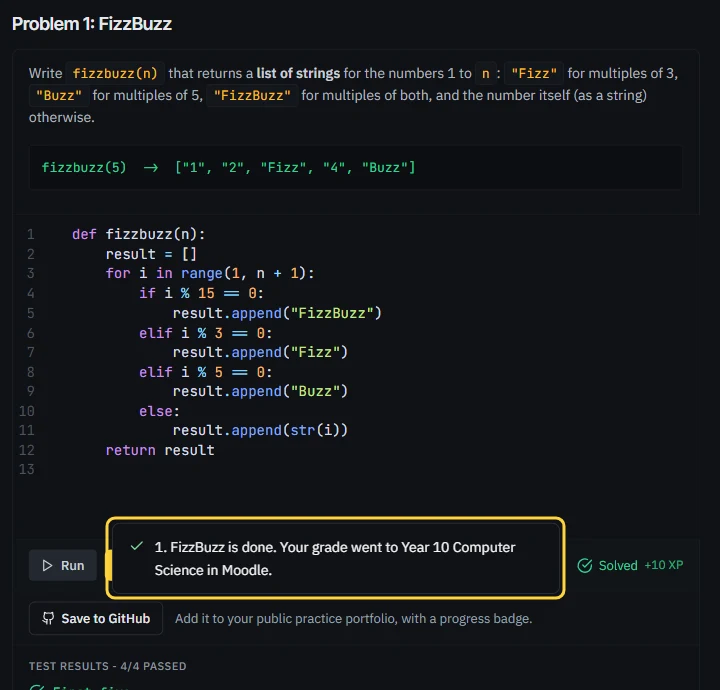720x690 pixels.
Task: Click the 'fizzbuzz(n)' inline code in description
Action: click(x=115, y=73)
